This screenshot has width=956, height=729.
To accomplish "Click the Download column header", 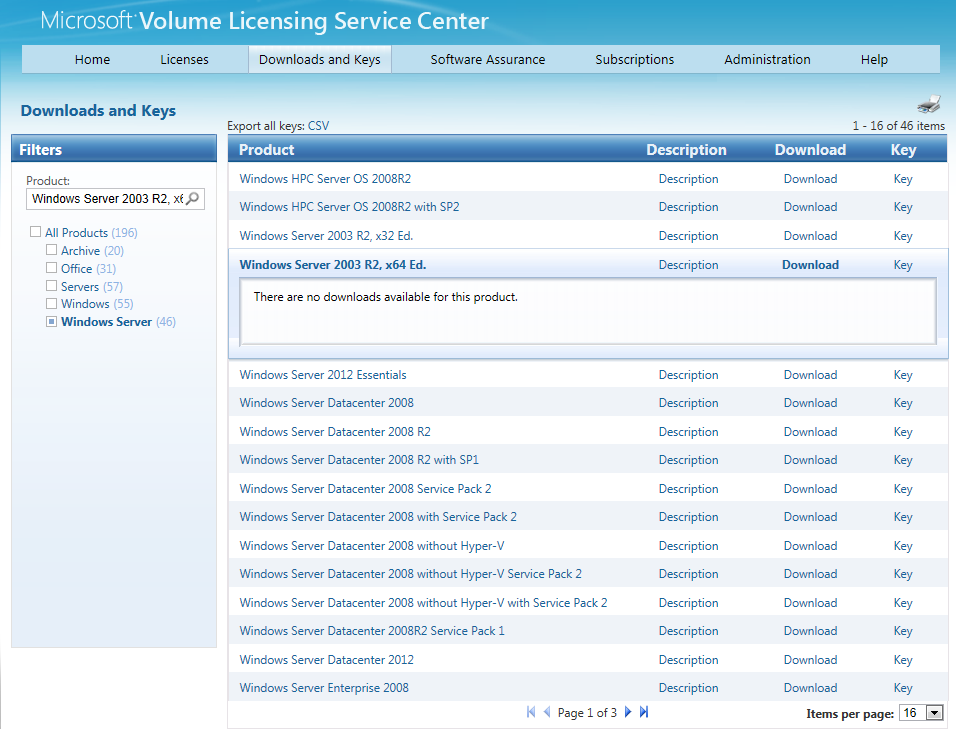I will [x=810, y=150].
